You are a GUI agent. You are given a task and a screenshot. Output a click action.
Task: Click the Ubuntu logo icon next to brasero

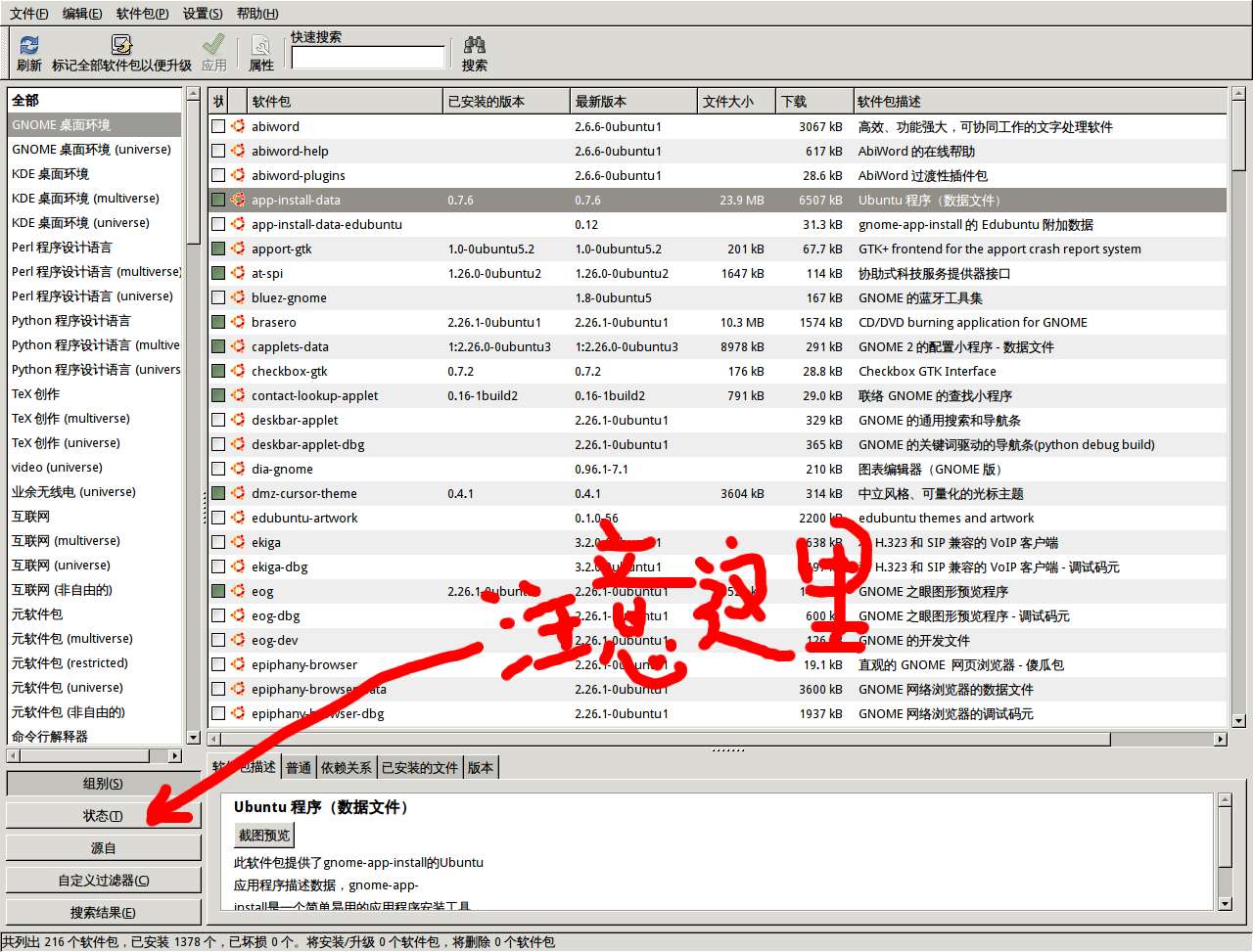(238, 322)
